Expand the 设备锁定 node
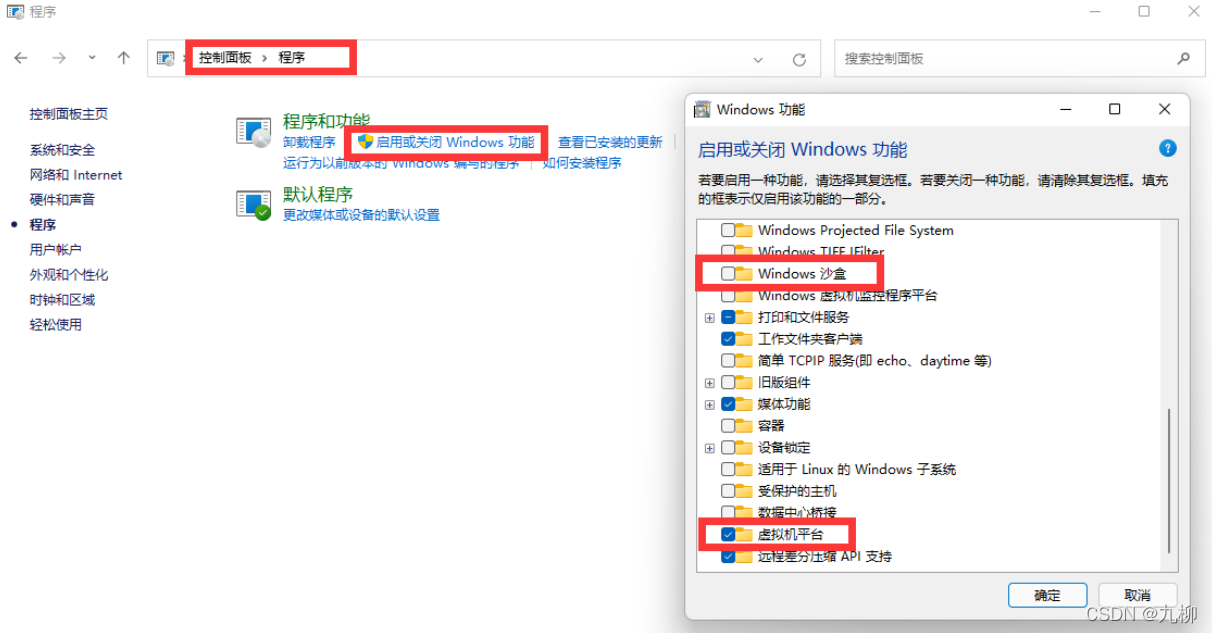Screen dimensions: 1212x633 pyautogui.click(x=710, y=447)
